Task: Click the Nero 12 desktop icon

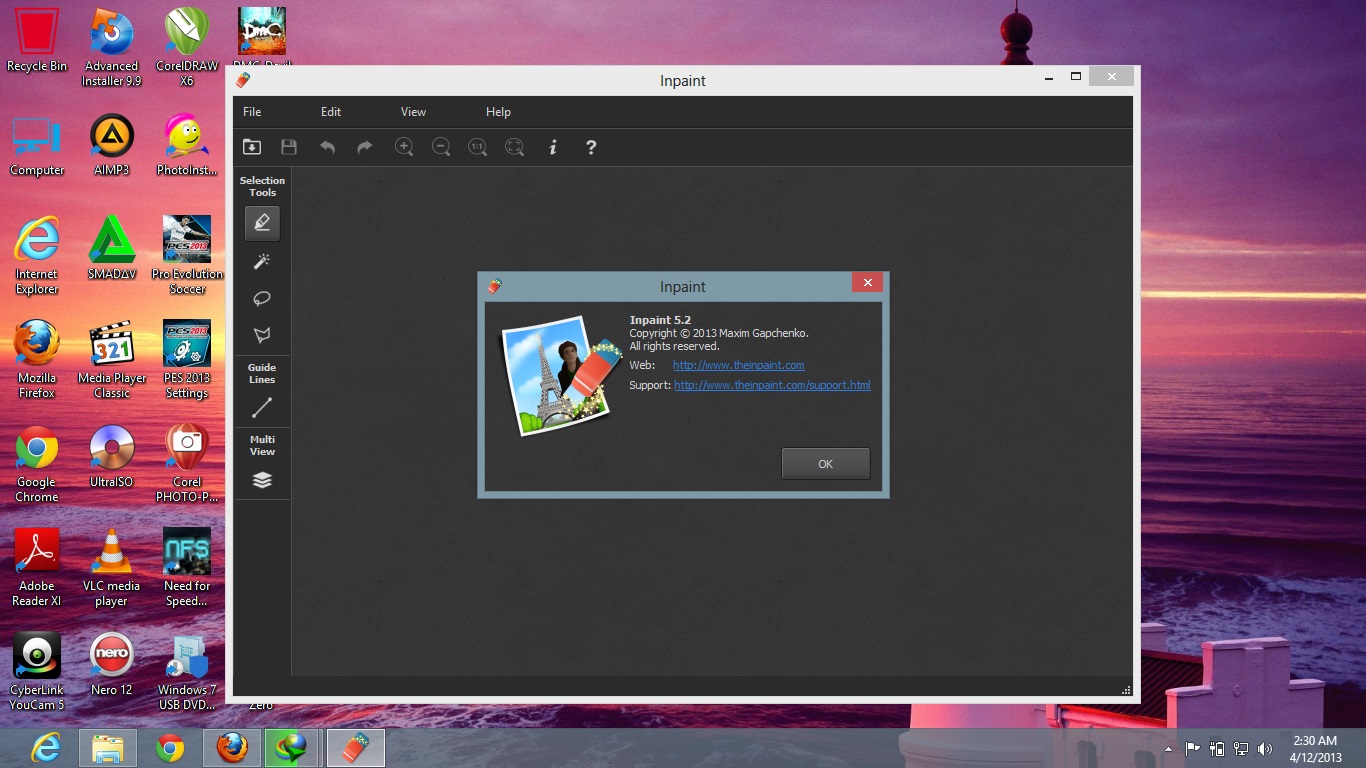Action: pyautogui.click(x=112, y=664)
